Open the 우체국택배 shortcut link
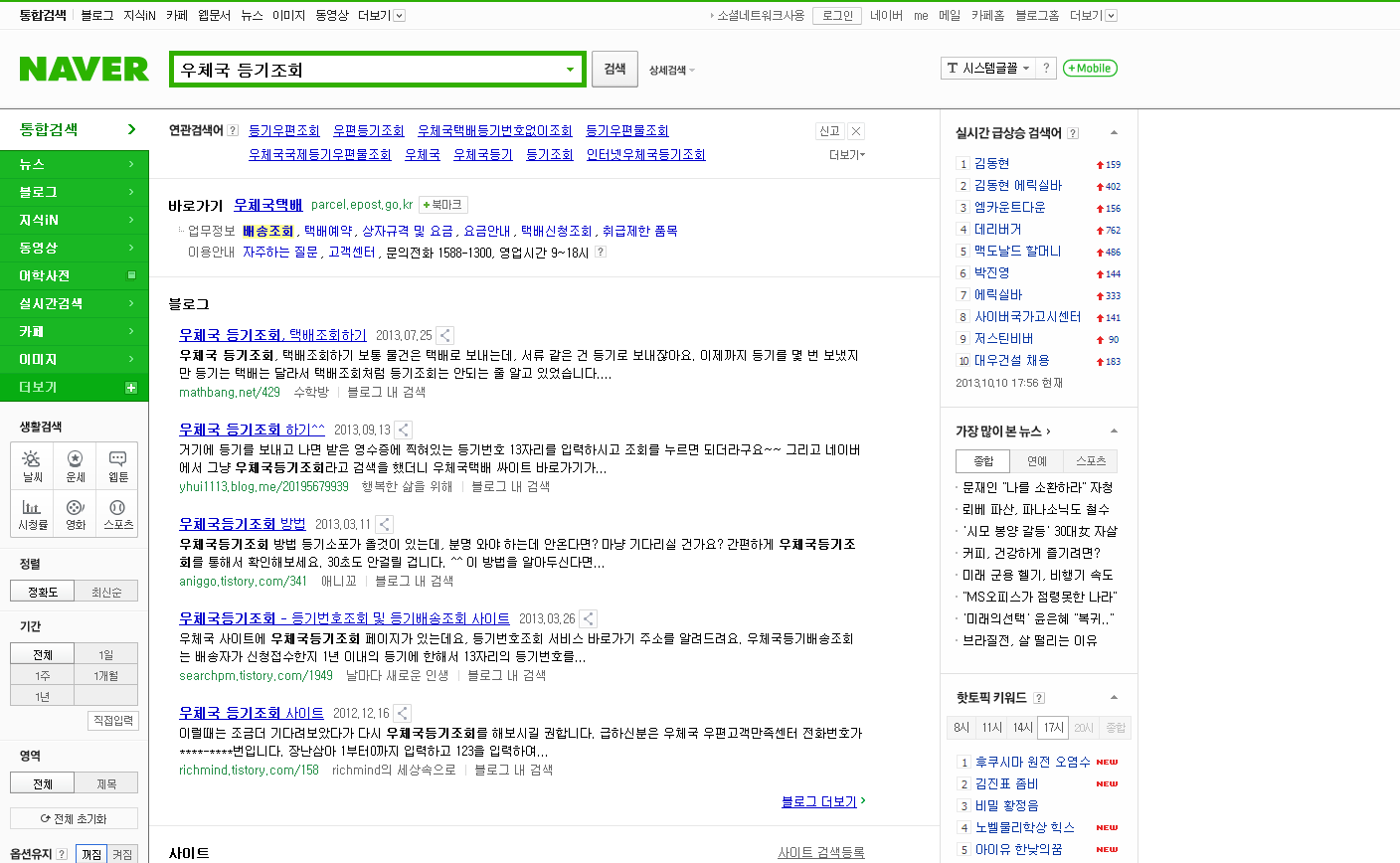Viewport: 1400px width, 863px height. click(268, 205)
